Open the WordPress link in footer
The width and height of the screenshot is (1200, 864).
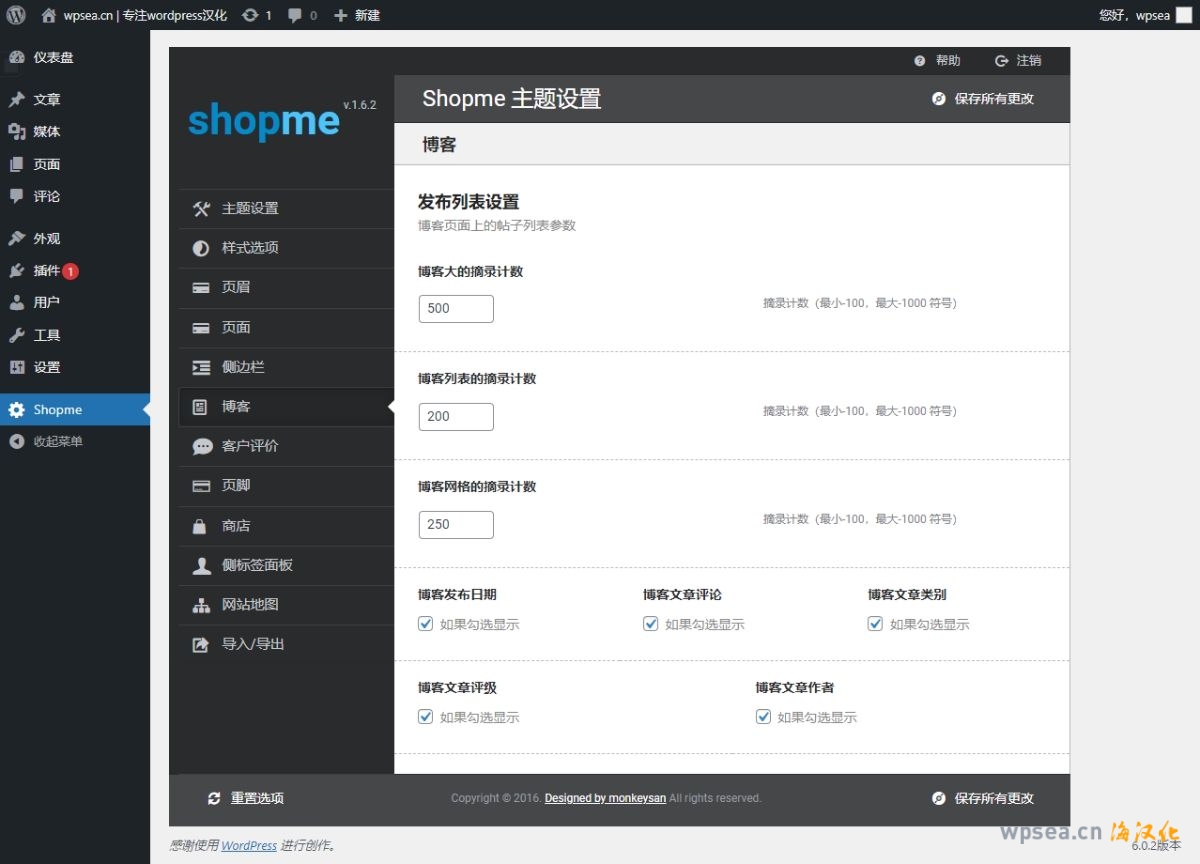click(x=249, y=845)
